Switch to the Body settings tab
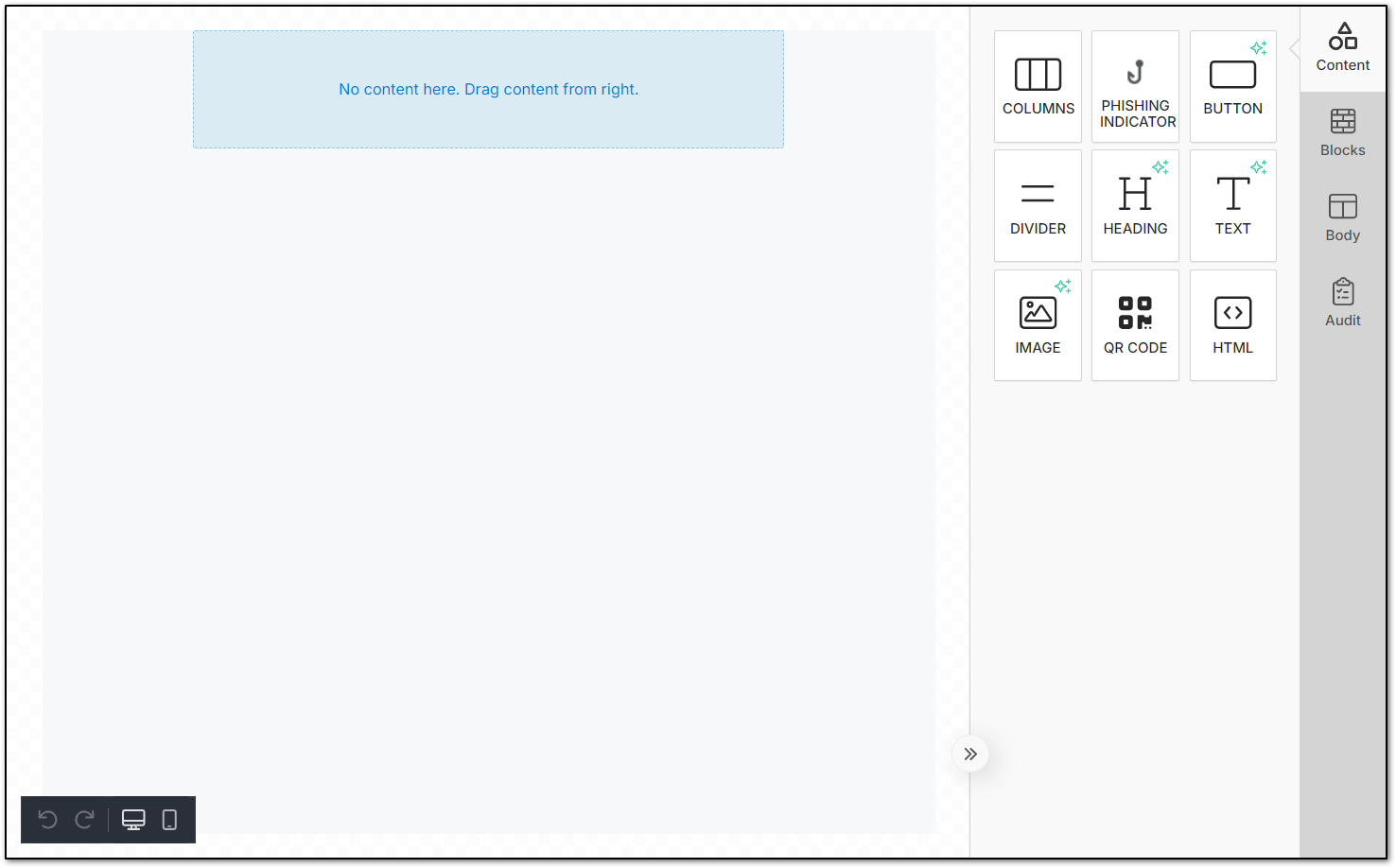1396x868 pixels. coord(1342,217)
